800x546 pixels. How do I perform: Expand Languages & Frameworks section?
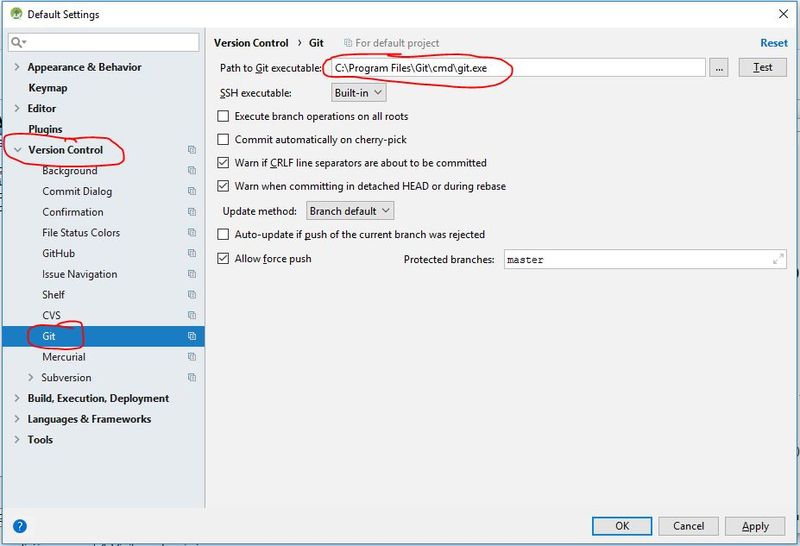point(17,419)
